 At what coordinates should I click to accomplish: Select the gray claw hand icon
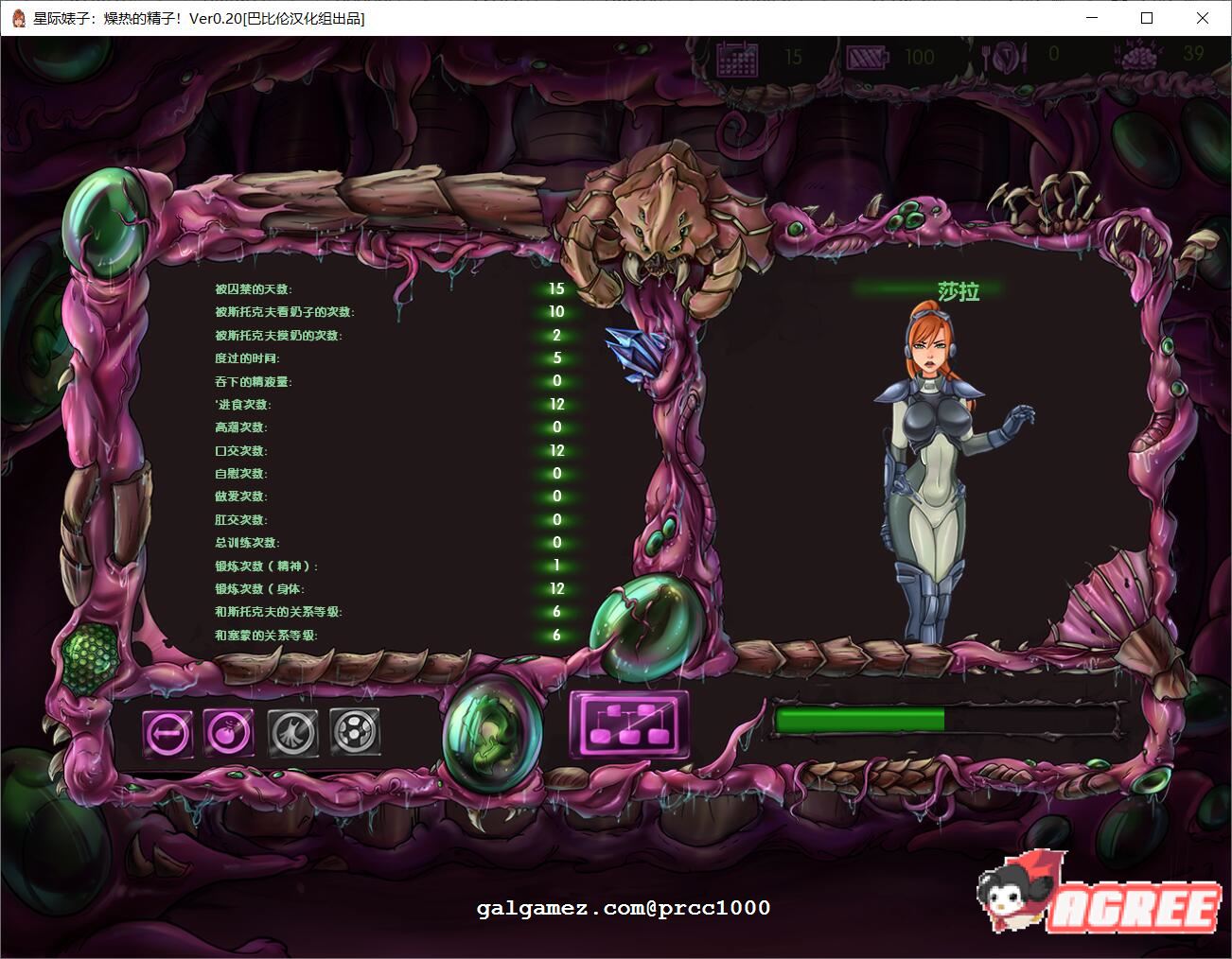tap(292, 732)
